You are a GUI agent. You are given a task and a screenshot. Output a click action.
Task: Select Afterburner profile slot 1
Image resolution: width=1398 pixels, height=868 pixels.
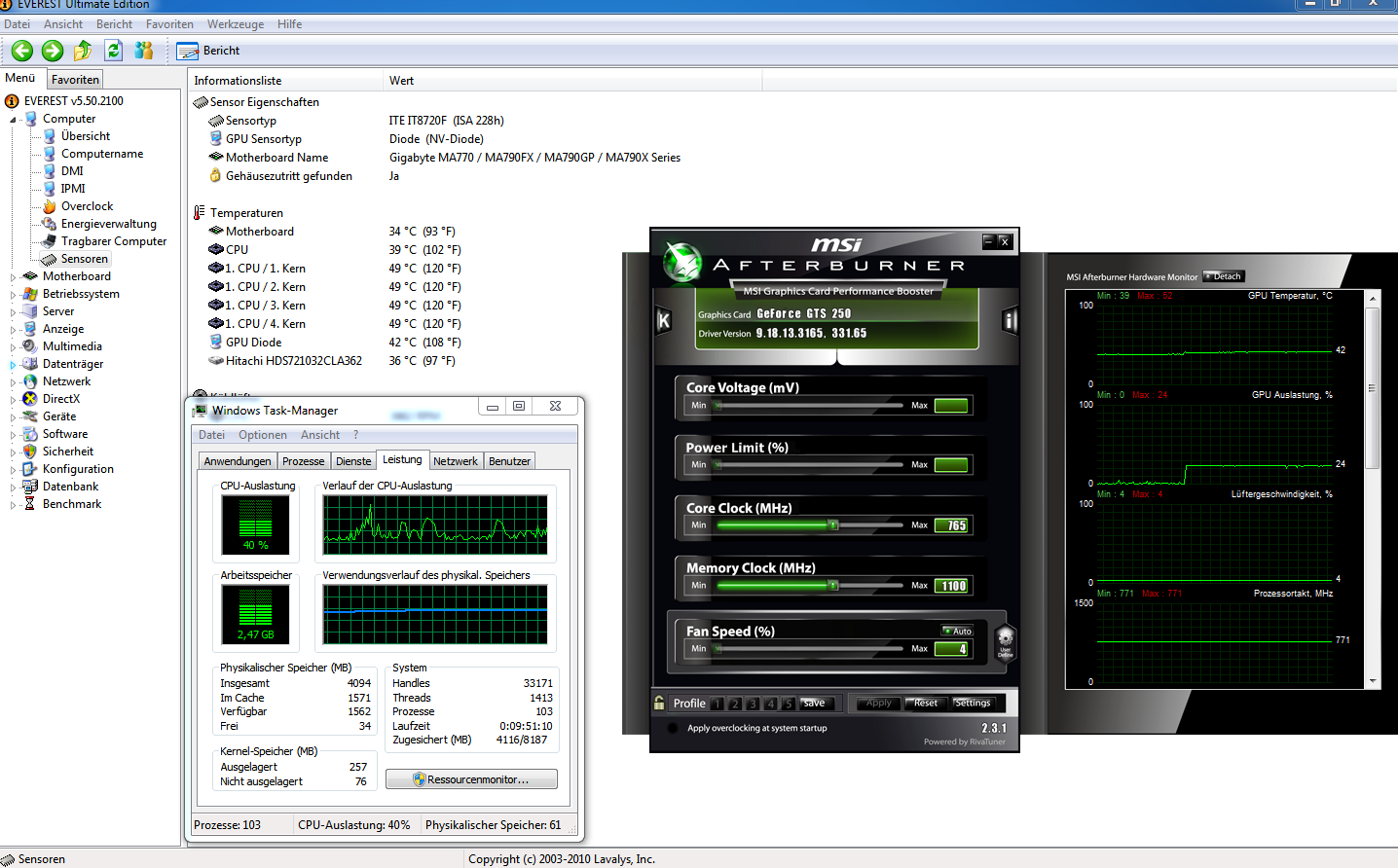tap(717, 704)
